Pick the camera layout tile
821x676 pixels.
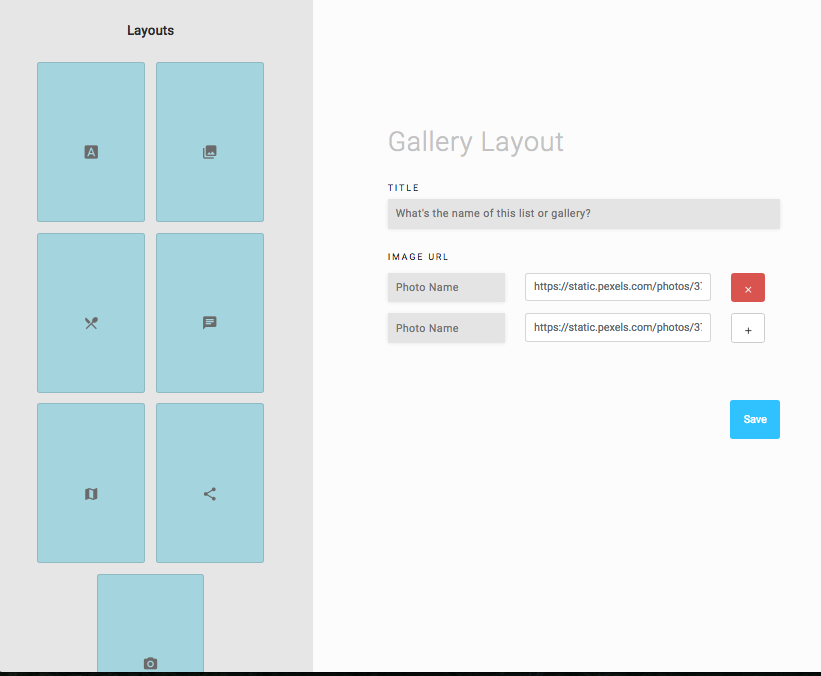tap(150, 623)
